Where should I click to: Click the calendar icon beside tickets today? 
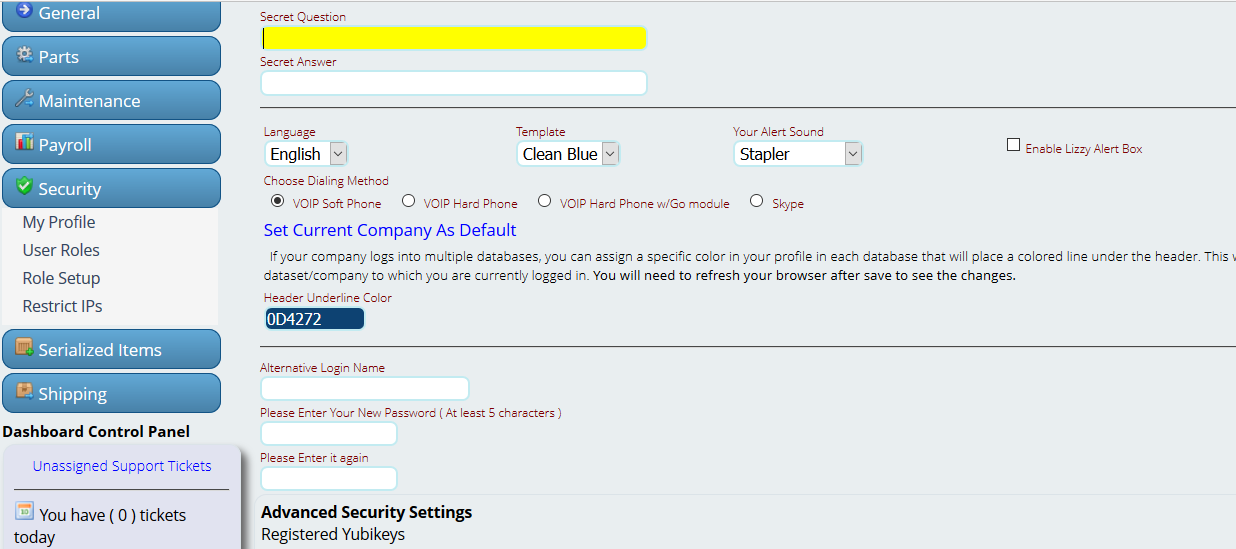click(x=24, y=511)
